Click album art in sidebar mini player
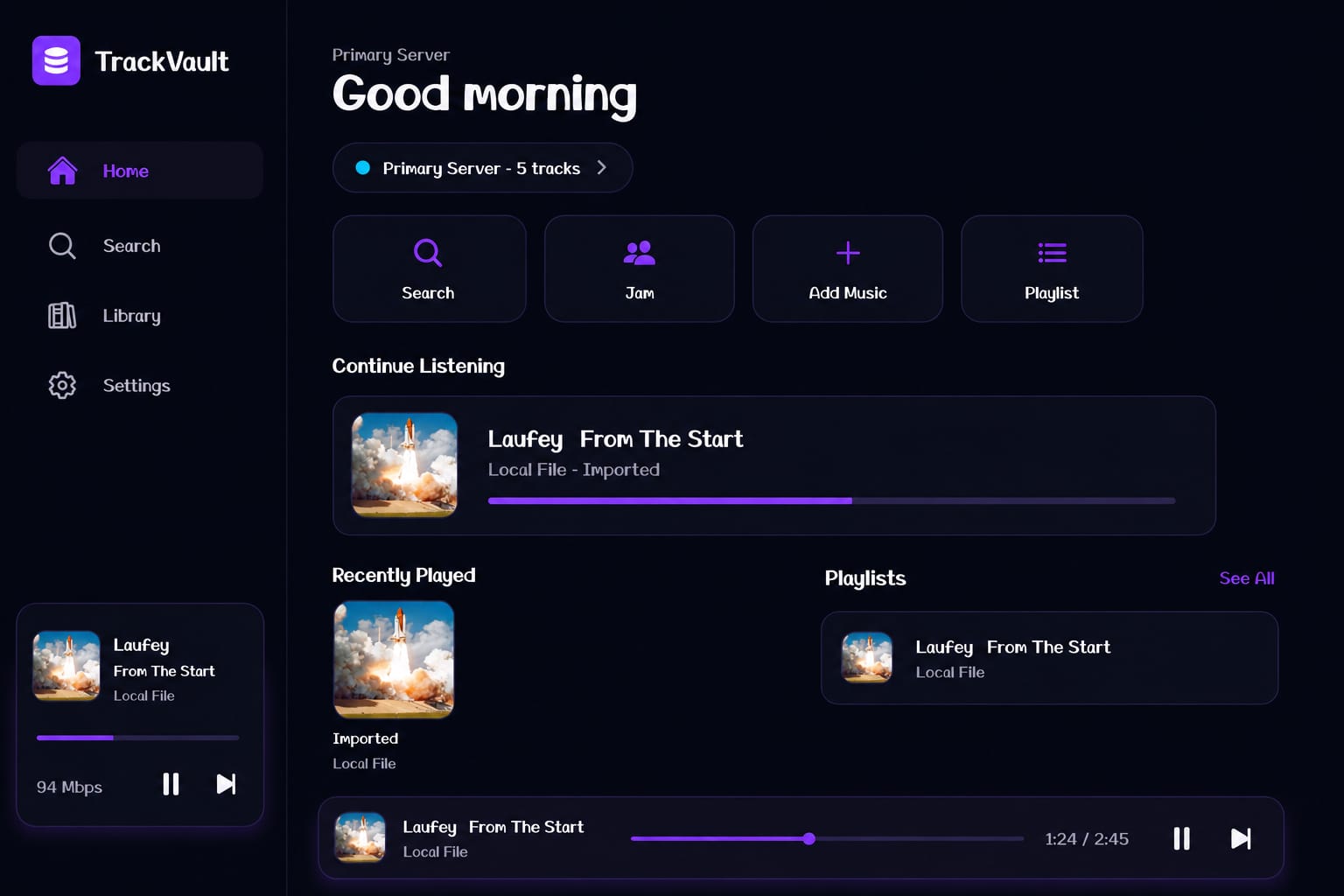1344x896 pixels. click(66, 666)
